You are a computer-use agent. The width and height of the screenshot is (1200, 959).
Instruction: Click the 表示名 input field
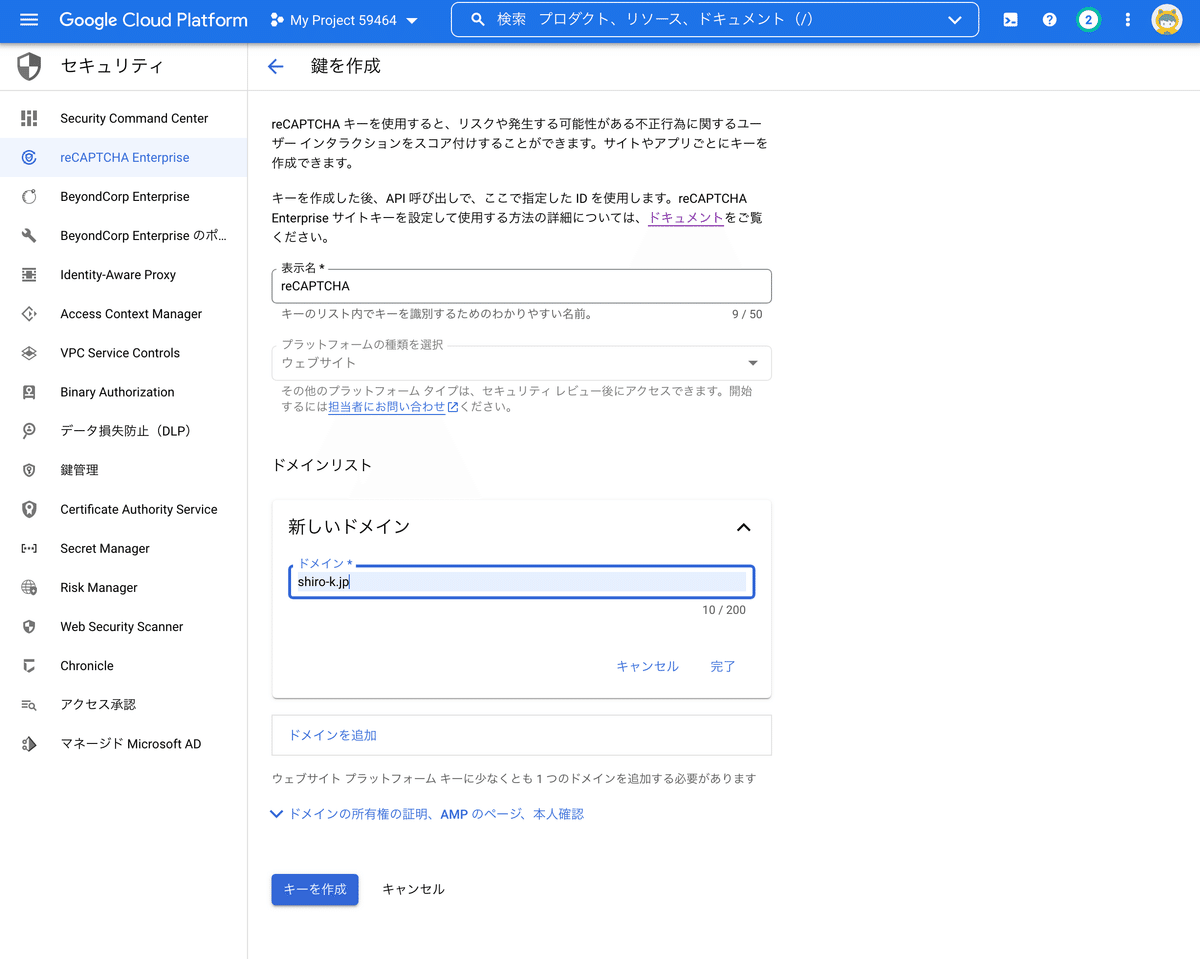(x=521, y=286)
